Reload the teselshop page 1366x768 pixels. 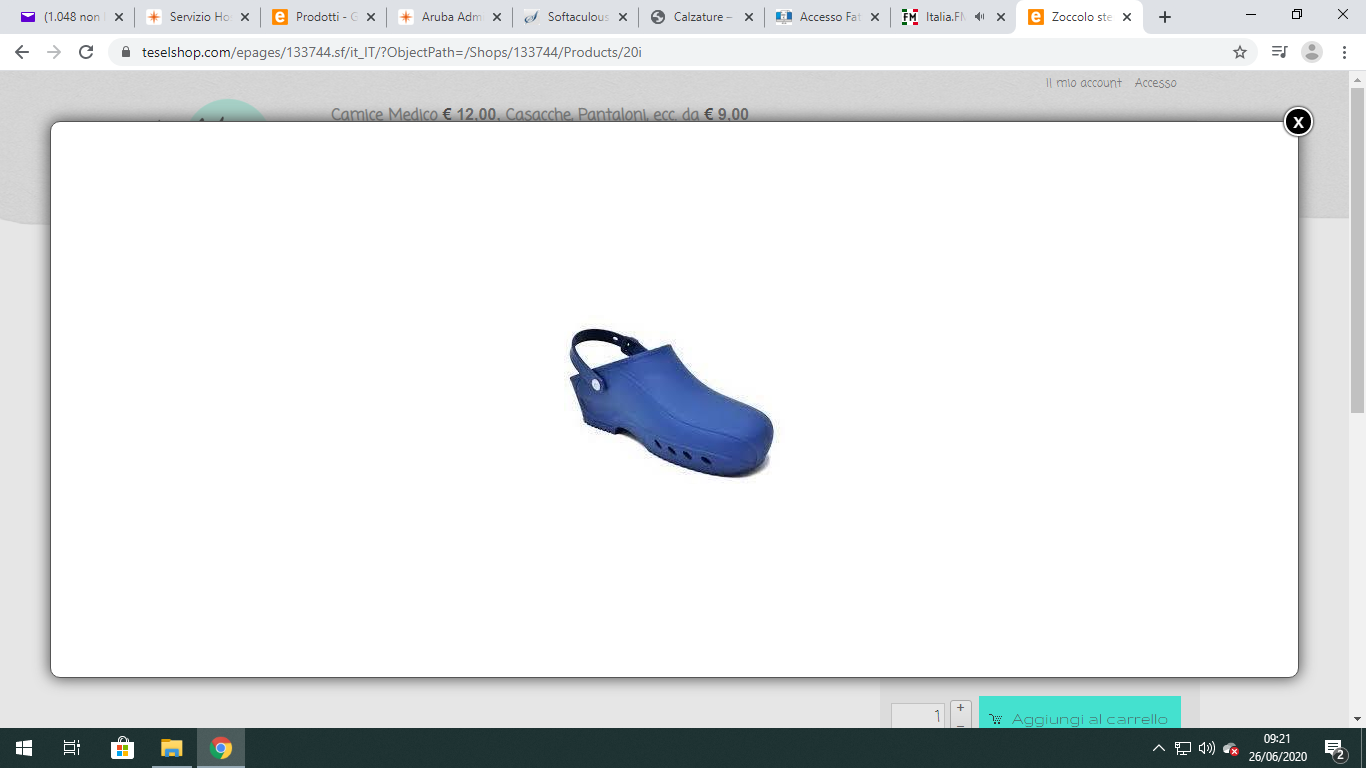[x=86, y=52]
